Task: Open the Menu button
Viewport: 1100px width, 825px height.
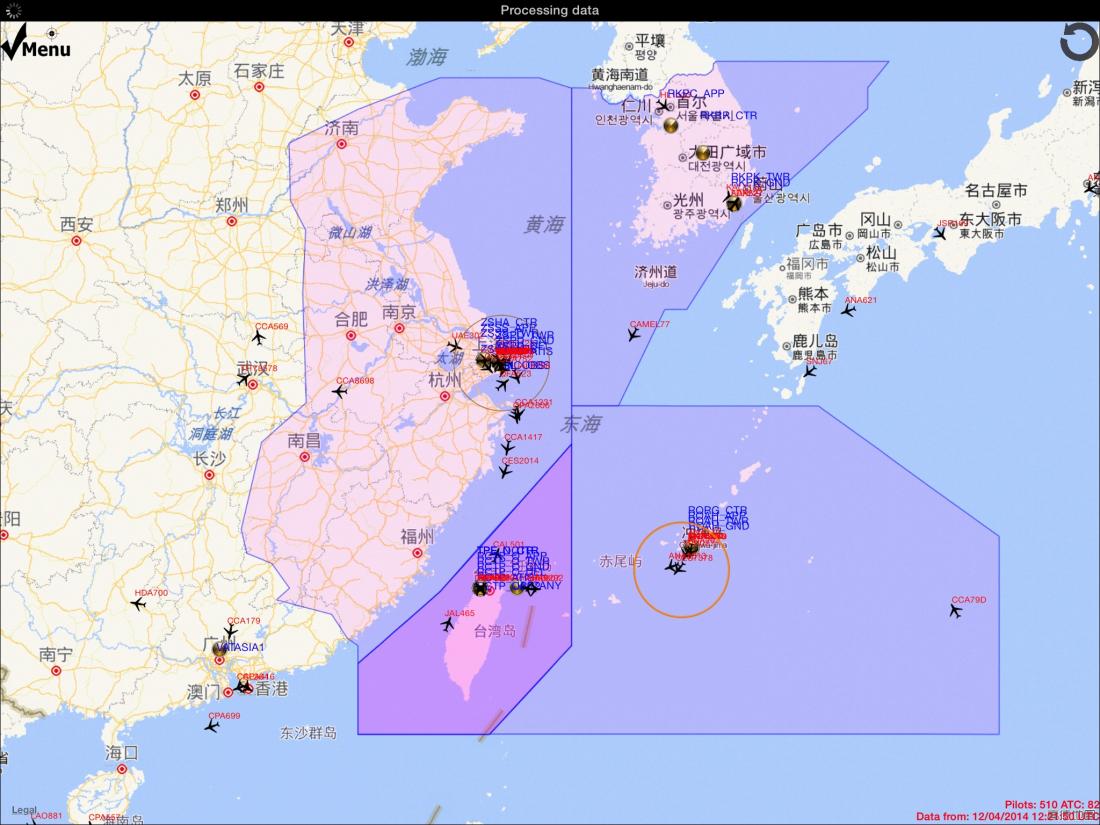Action: click(x=36, y=44)
